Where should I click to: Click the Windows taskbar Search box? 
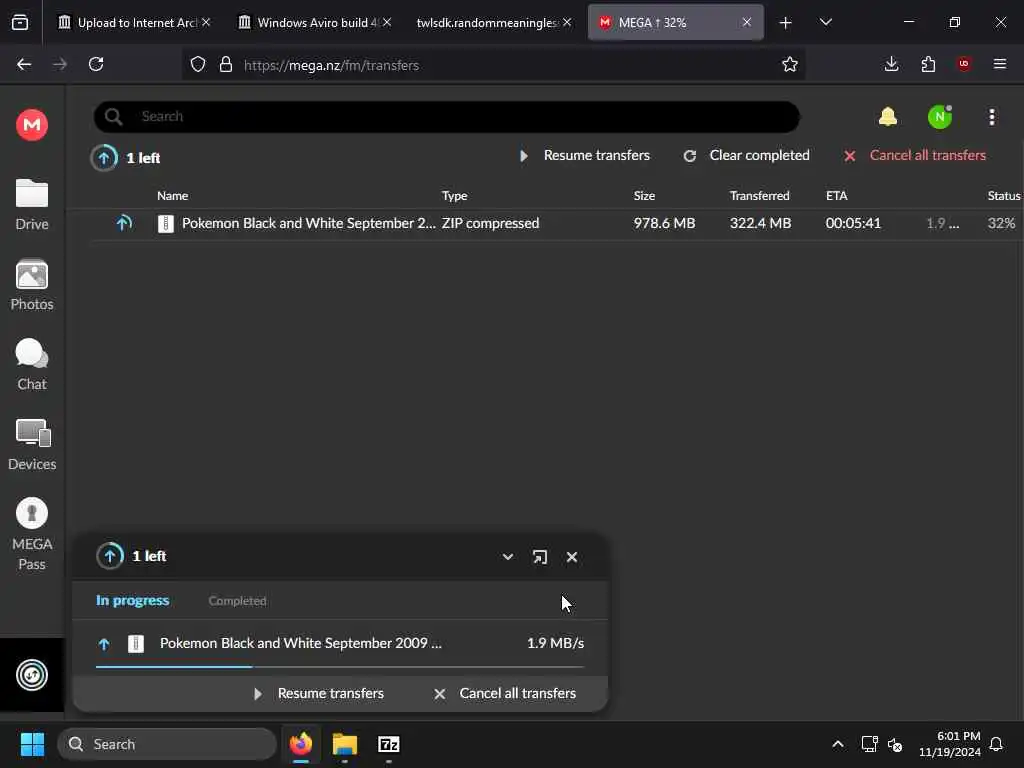(167, 744)
